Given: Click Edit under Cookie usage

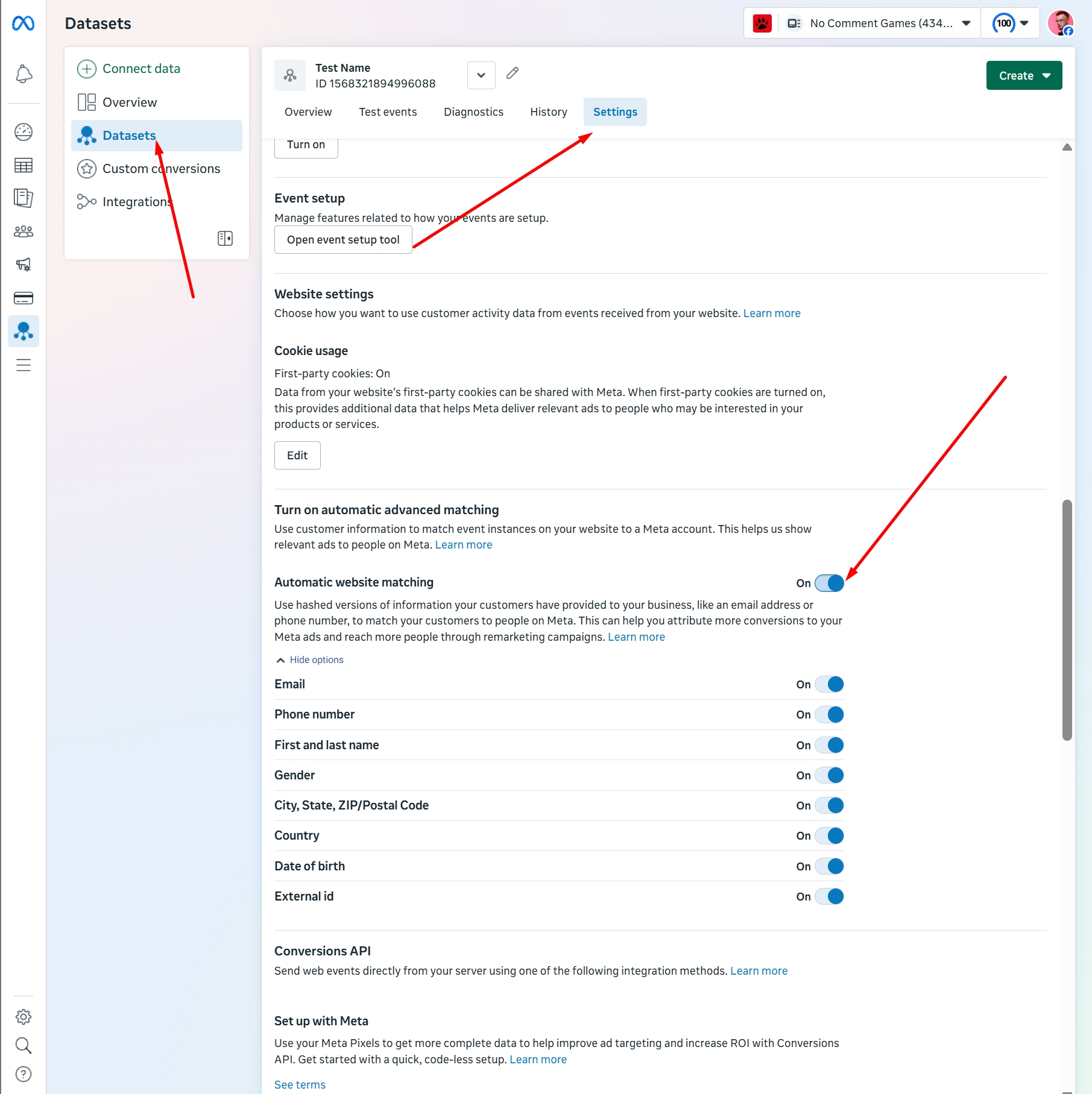Looking at the screenshot, I should tap(297, 456).
